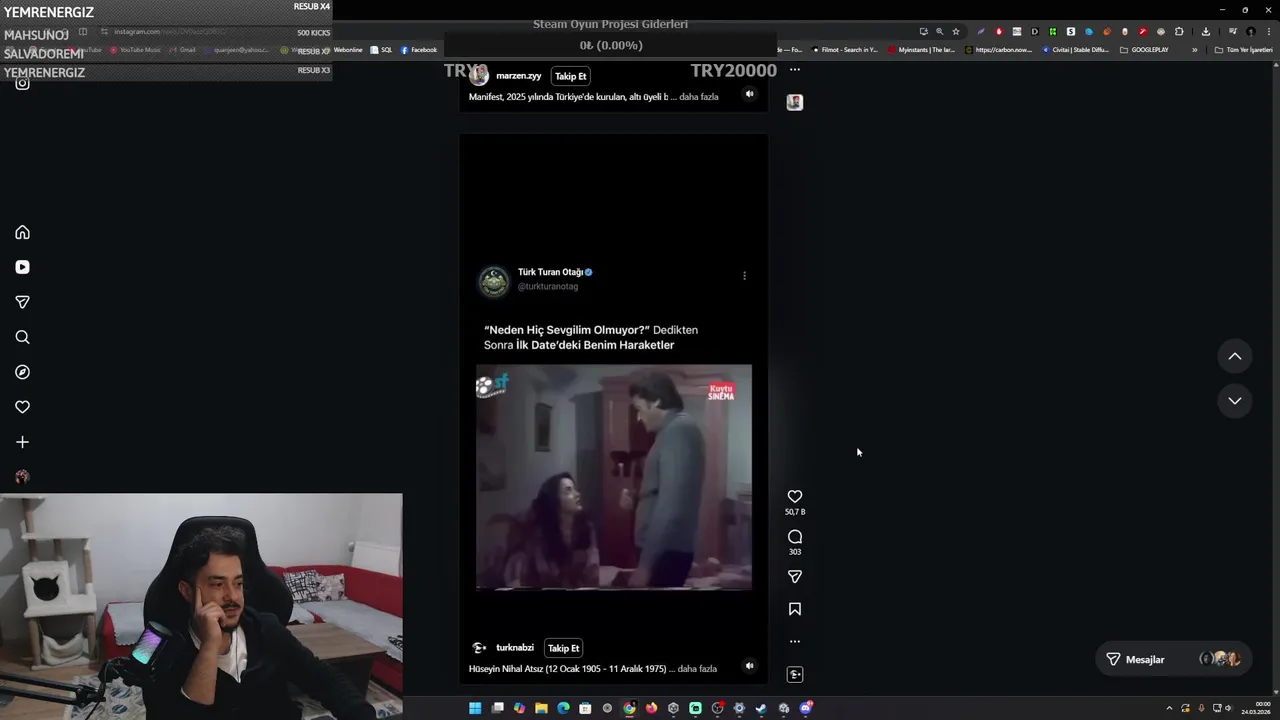Open Tüm Yer İşaretleri bookmarks folder

pos(1243,50)
